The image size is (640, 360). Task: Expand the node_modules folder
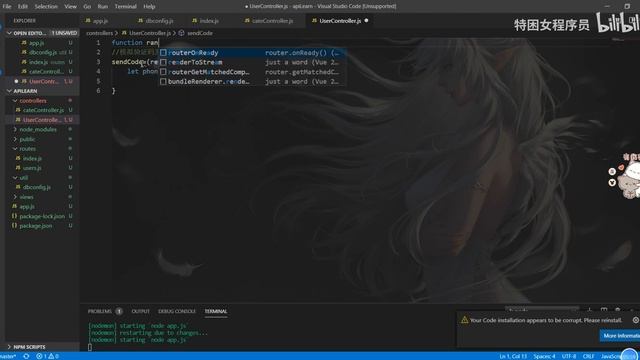[15, 129]
